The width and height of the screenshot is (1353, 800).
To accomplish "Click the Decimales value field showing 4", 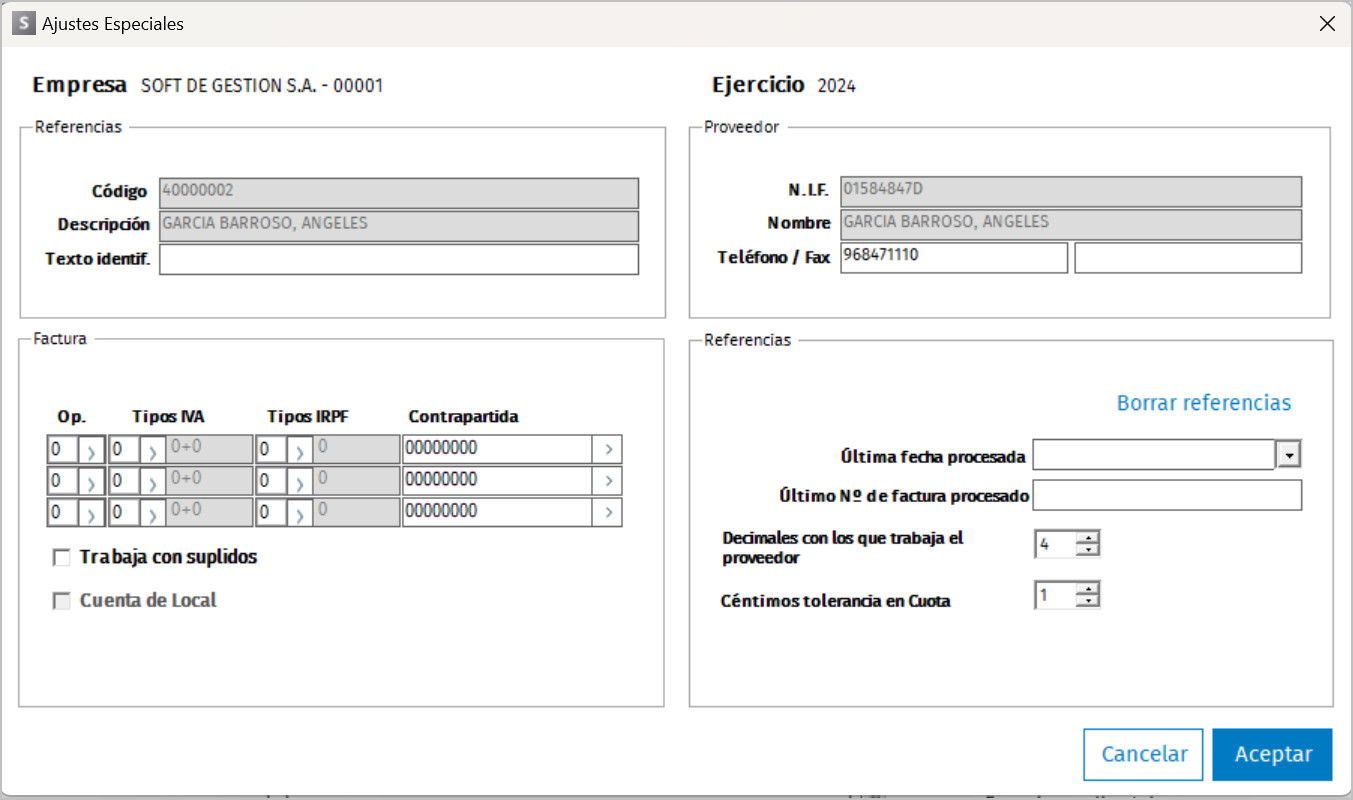I will click(1056, 545).
